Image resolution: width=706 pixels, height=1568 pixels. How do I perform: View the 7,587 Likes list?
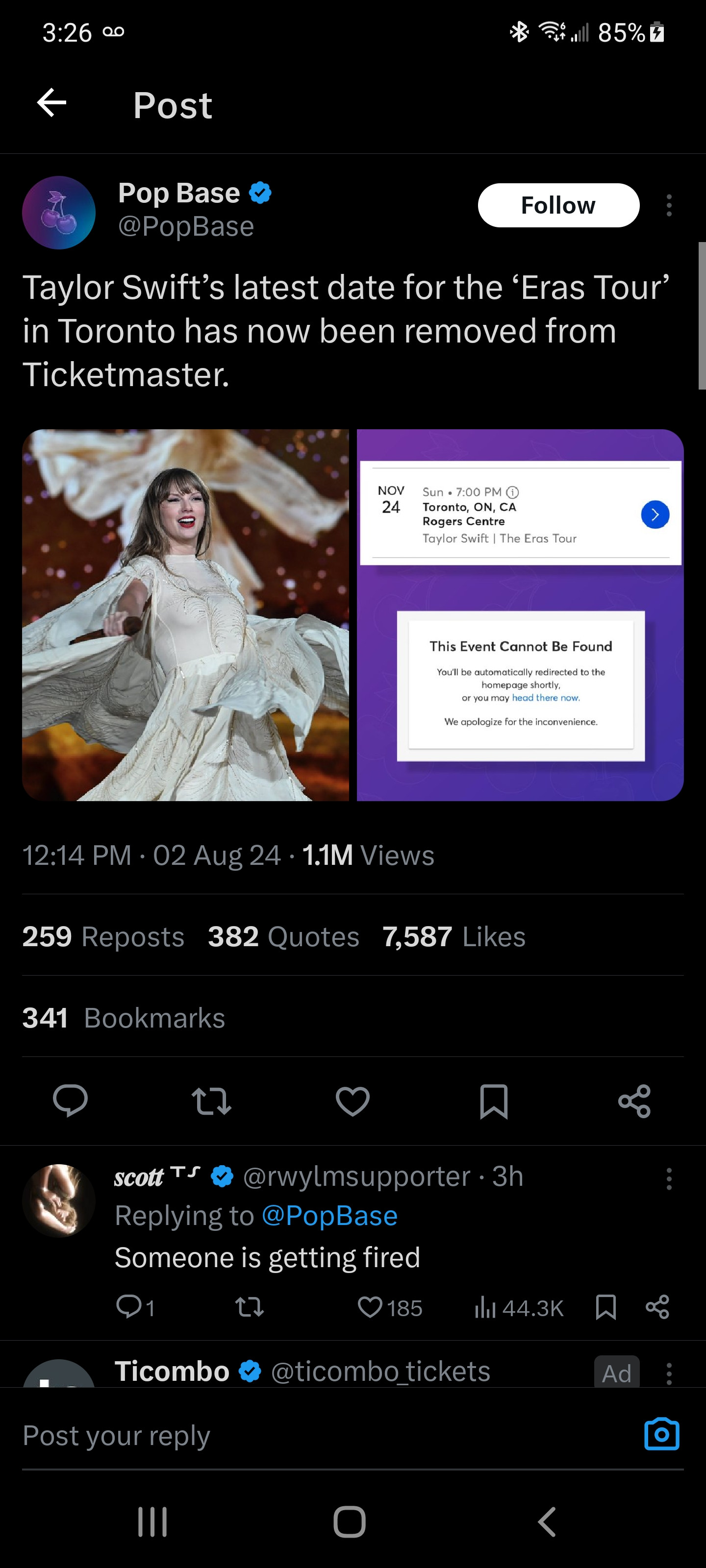454,937
